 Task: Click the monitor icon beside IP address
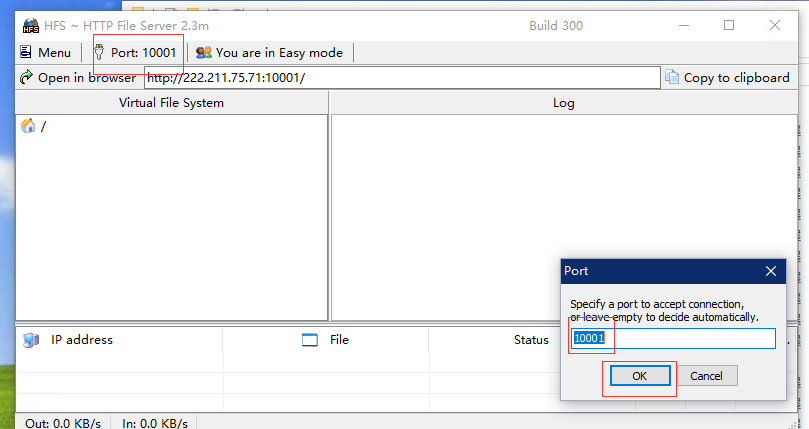[x=30, y=339]
